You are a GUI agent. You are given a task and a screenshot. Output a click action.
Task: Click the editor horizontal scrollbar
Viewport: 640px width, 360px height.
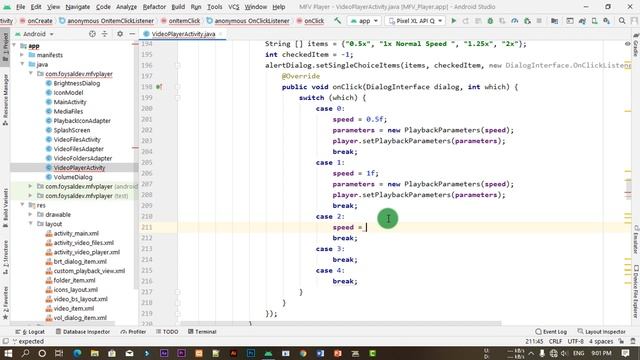pyautogui.click(x=341, y=323)
